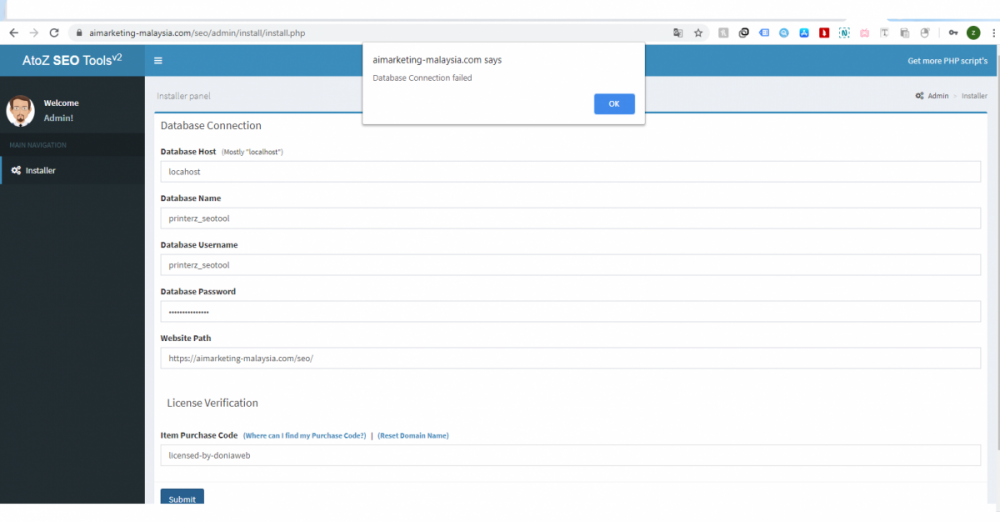
Task: Open the Installer item in sidebar
Action: coord(72,170)
